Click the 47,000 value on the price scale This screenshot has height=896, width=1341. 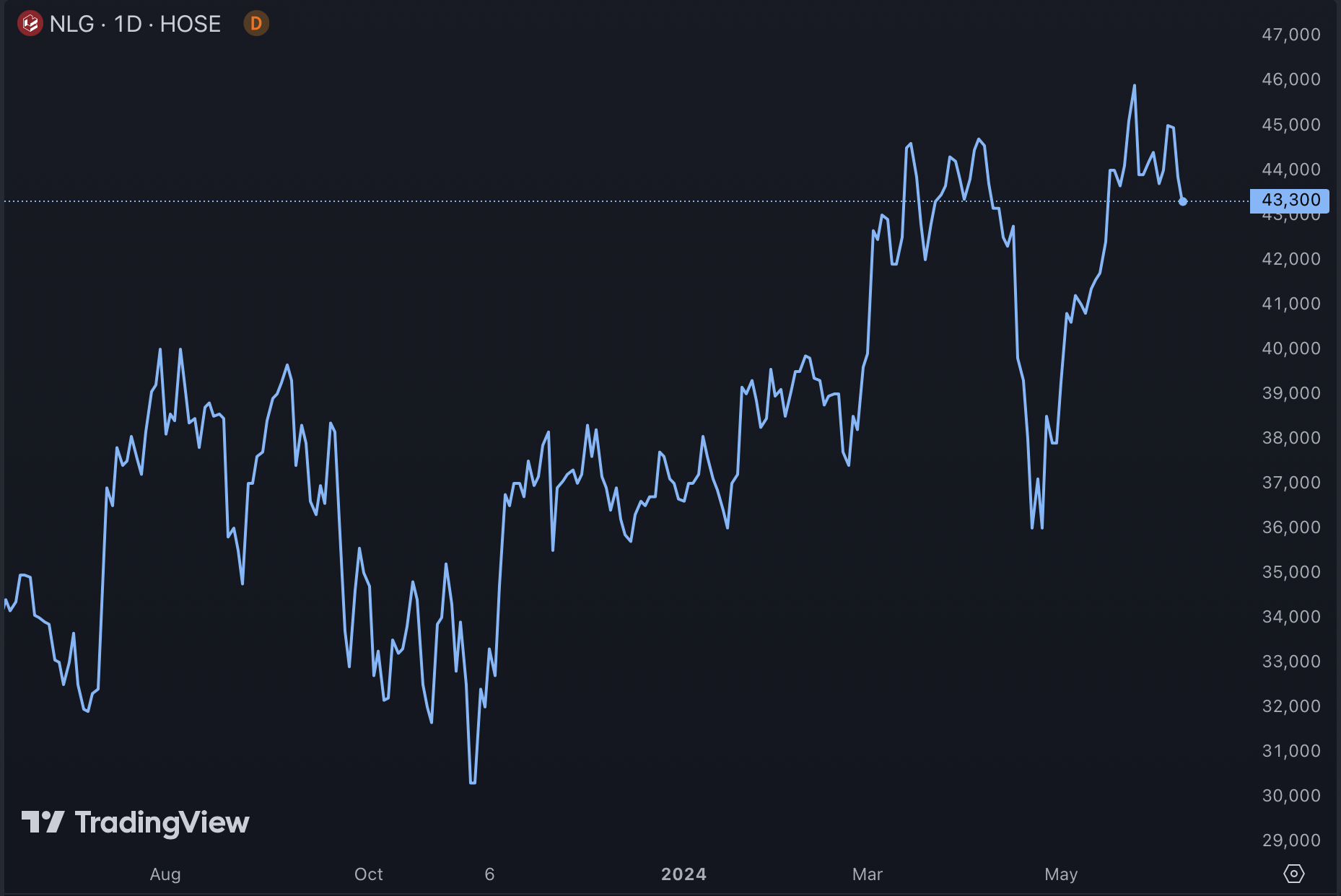1290,34
